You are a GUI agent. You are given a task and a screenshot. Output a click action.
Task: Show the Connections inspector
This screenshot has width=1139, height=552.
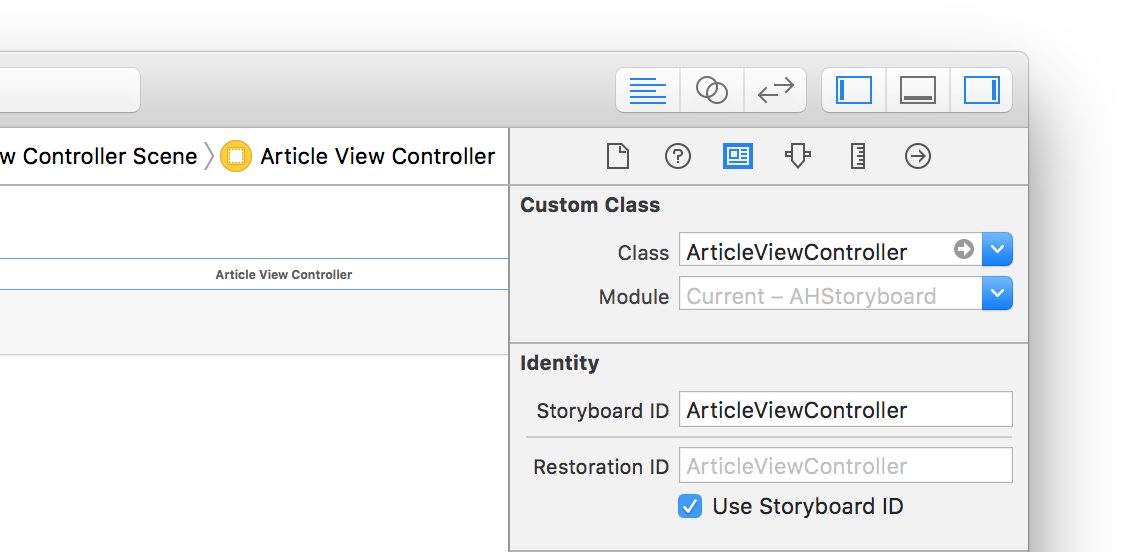point(918,156)
